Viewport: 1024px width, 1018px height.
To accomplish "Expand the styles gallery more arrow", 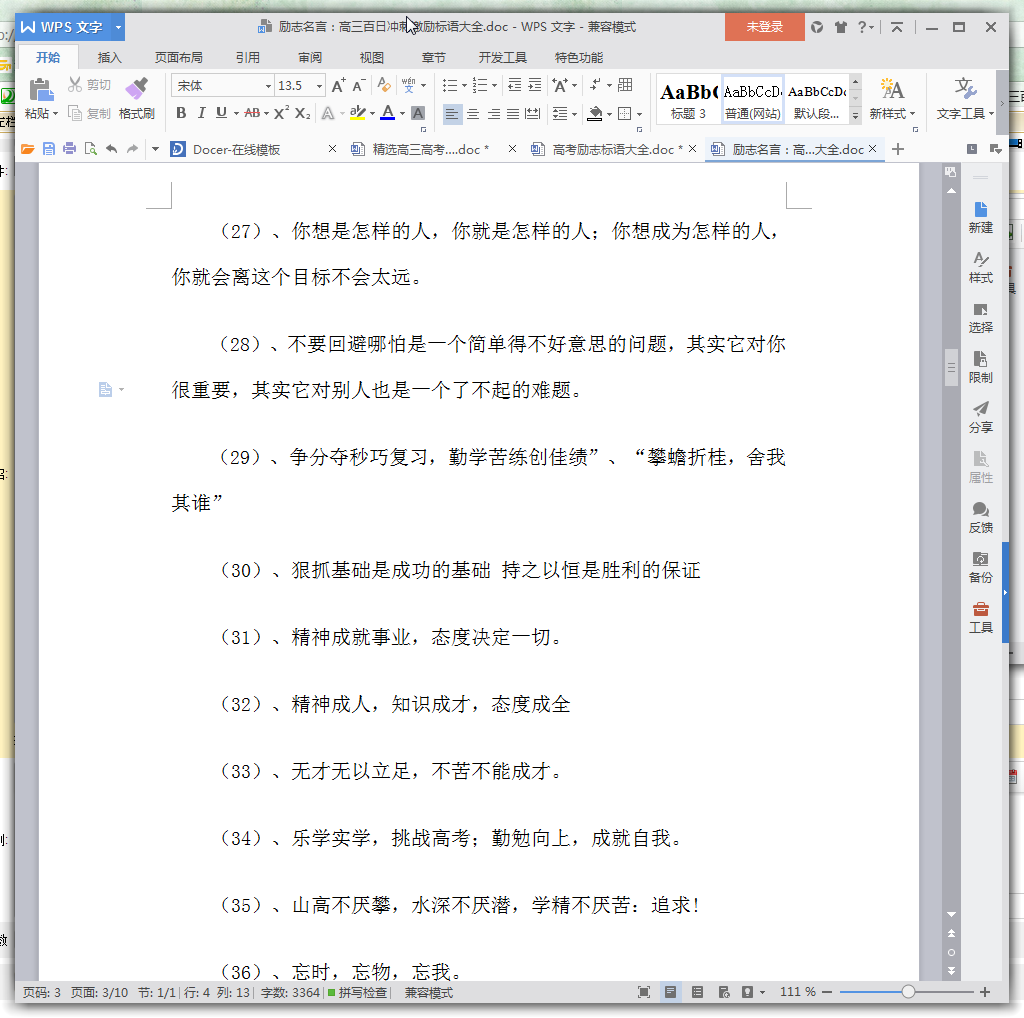I will point(855,116).
